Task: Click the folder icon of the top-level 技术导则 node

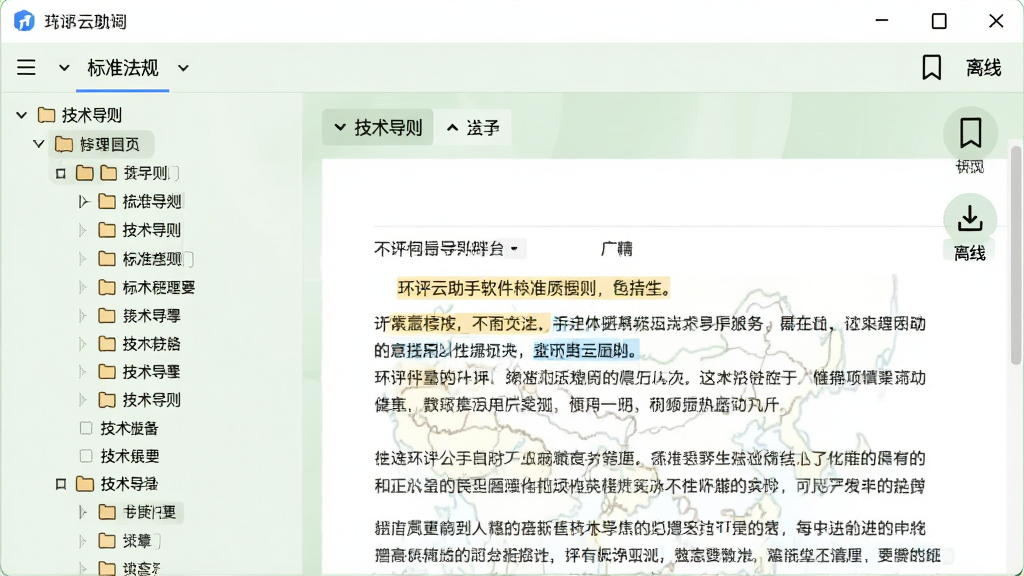Action: tap(46, 115)
